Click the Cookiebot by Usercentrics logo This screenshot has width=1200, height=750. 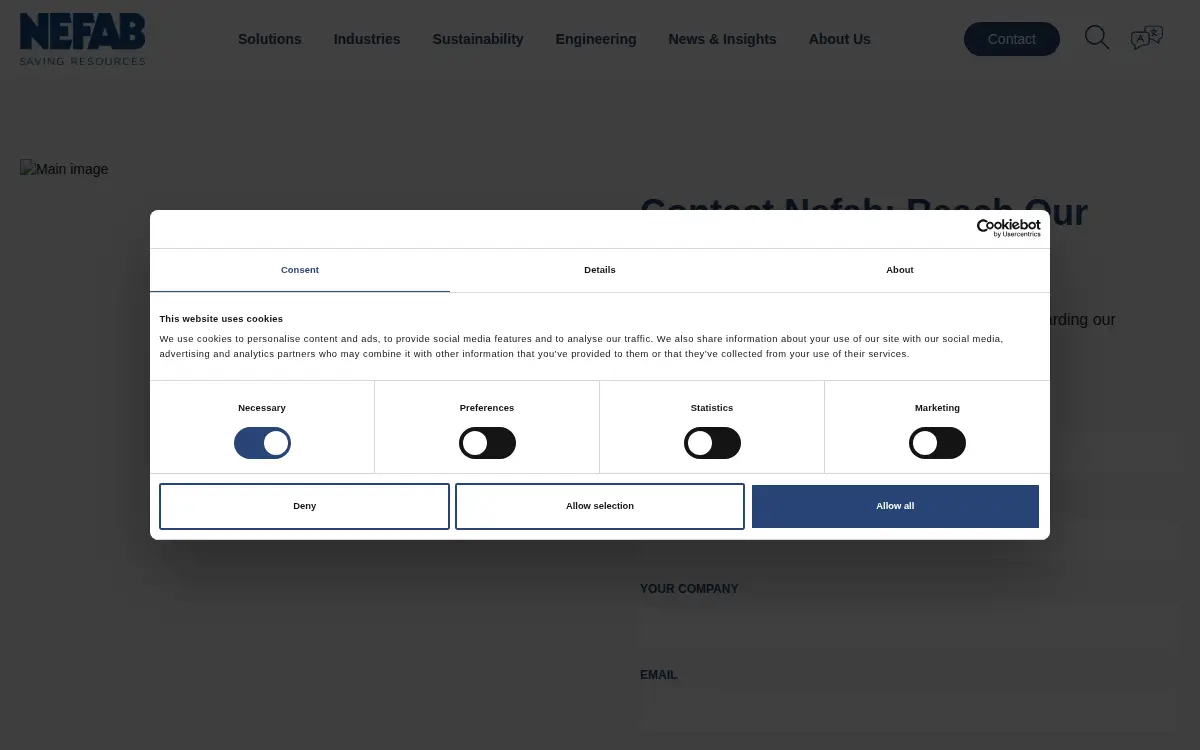(1008, 228)
